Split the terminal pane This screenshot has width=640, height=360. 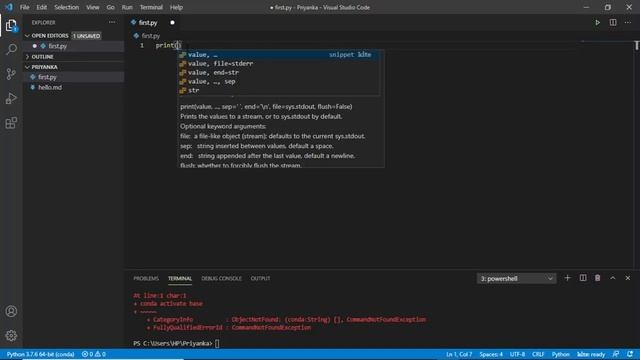(x=582, y=278)
